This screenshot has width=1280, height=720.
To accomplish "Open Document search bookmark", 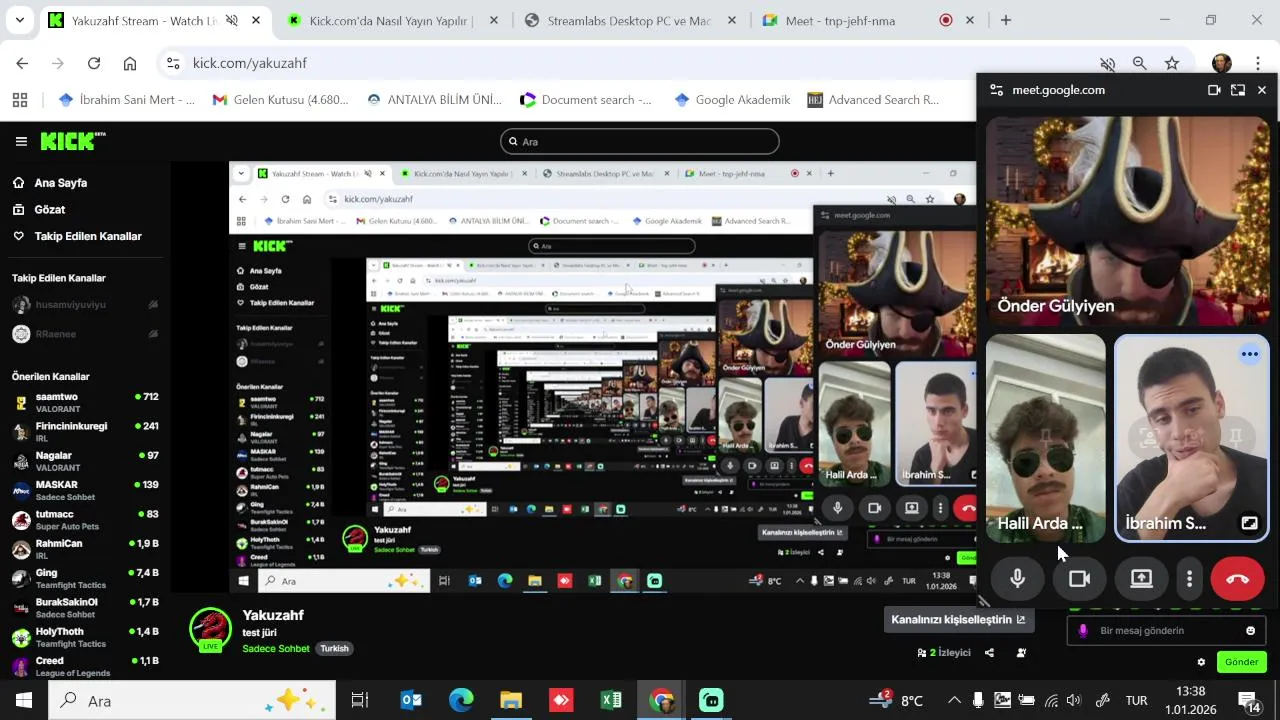I will (585, 100).
